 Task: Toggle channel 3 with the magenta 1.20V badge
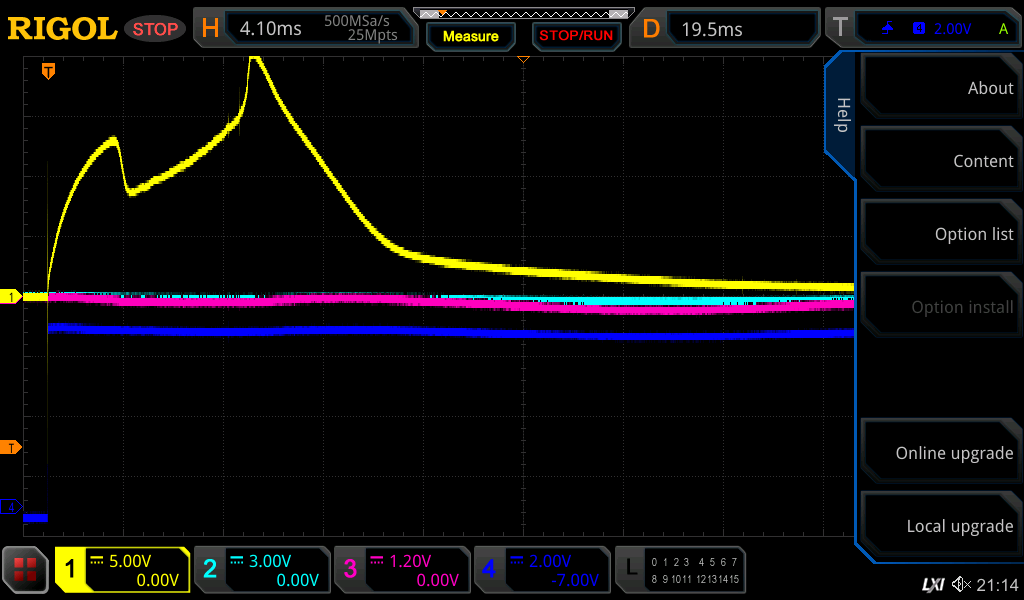(x=402, y=570)
